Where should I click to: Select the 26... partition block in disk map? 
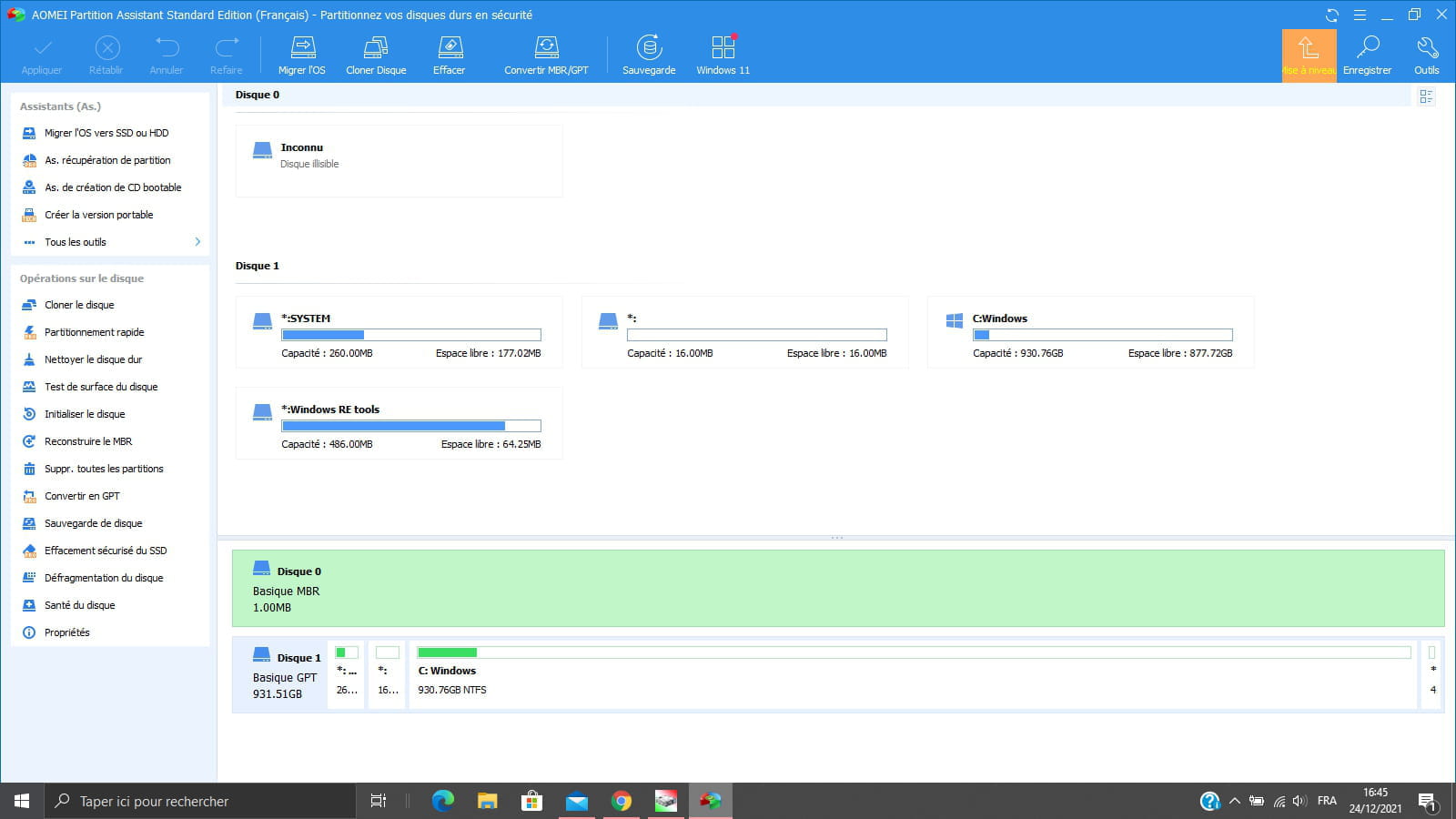coord(347,673)
